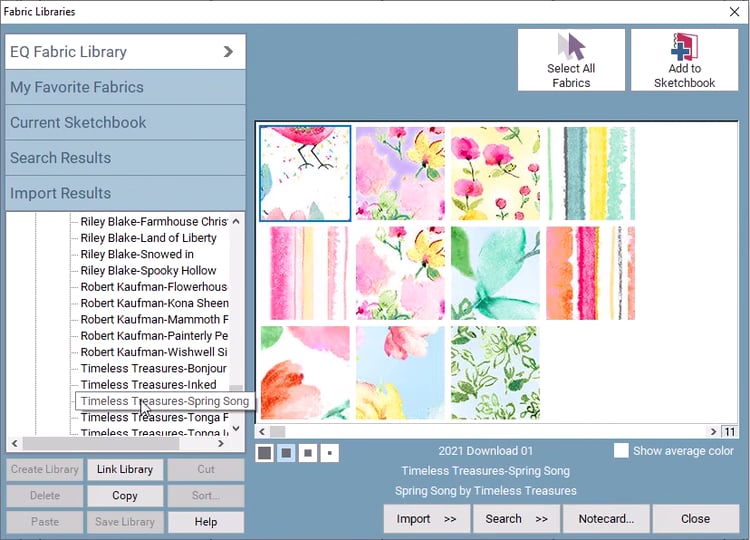This screenshot has width=750, height=540.
Task: Open Import Results section
Action: click(125, 193)
